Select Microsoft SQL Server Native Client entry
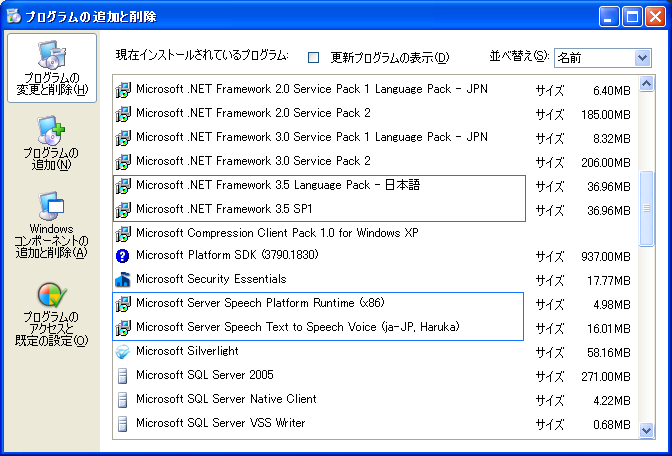The width and height of the screenshot is (672, 456). [226, 399]
